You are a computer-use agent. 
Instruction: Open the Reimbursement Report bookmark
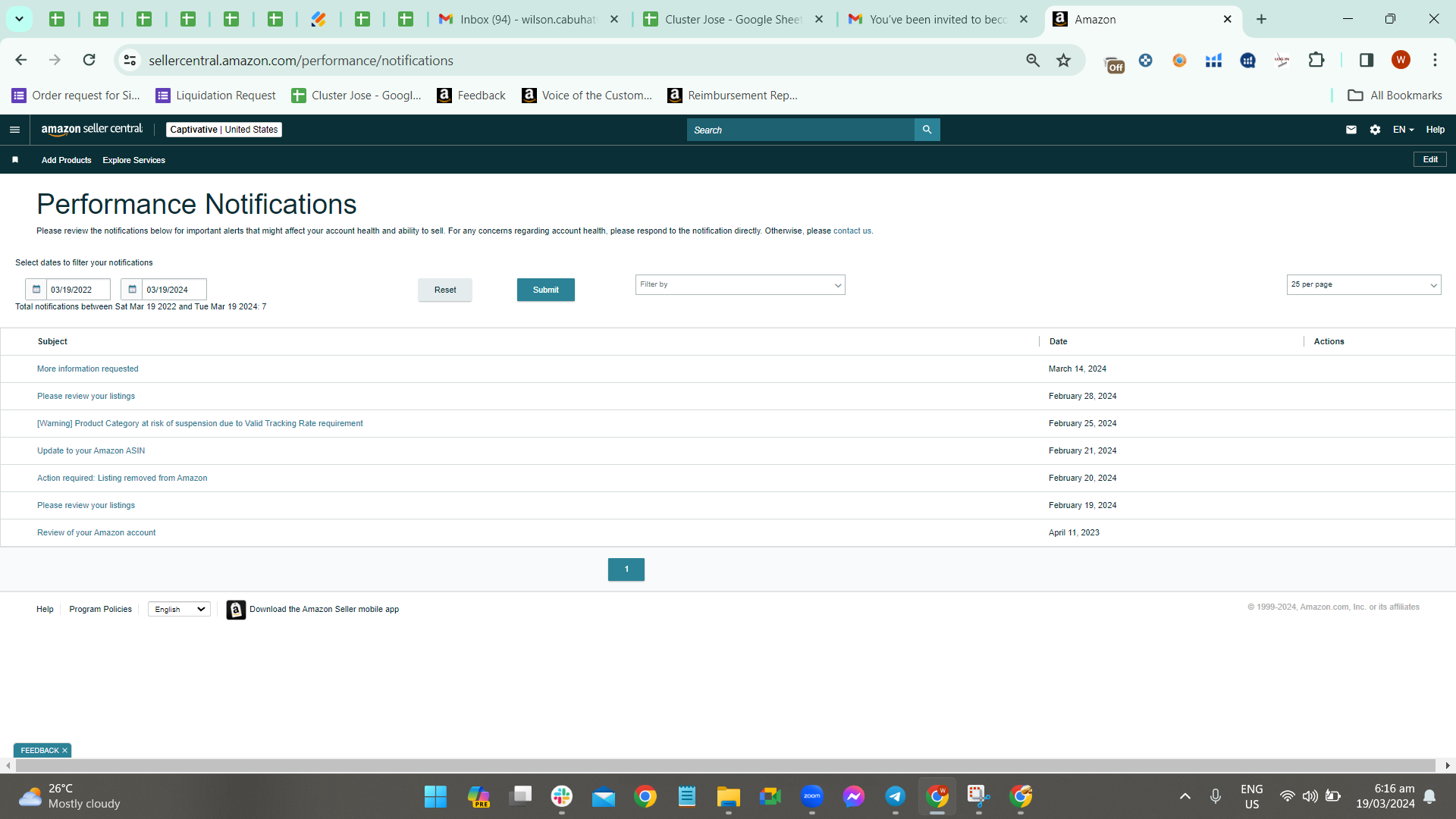pos(733,96)
